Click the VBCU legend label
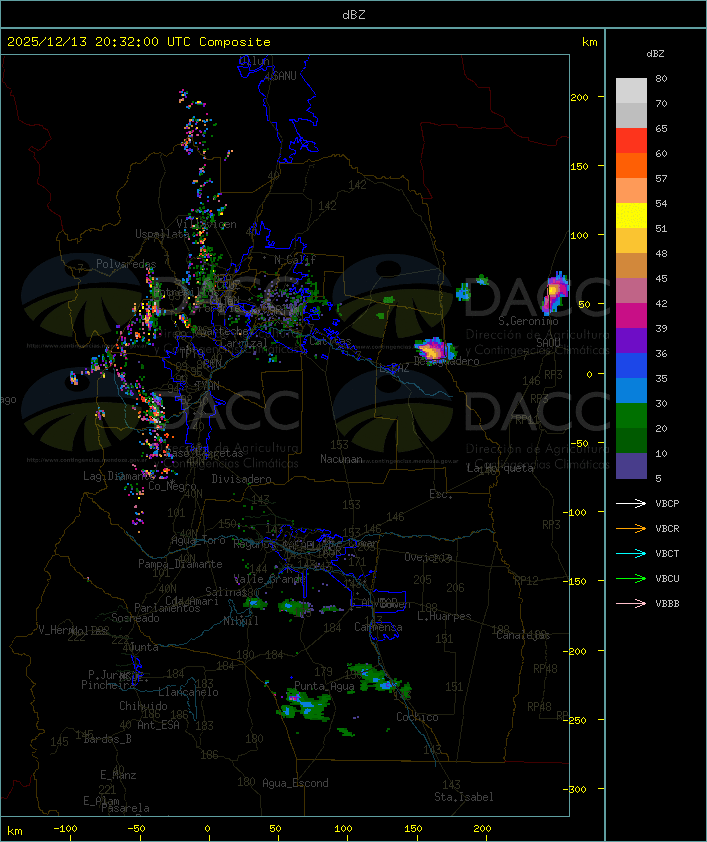This screenshot has height=842, width=707. (x=667, y=578)
